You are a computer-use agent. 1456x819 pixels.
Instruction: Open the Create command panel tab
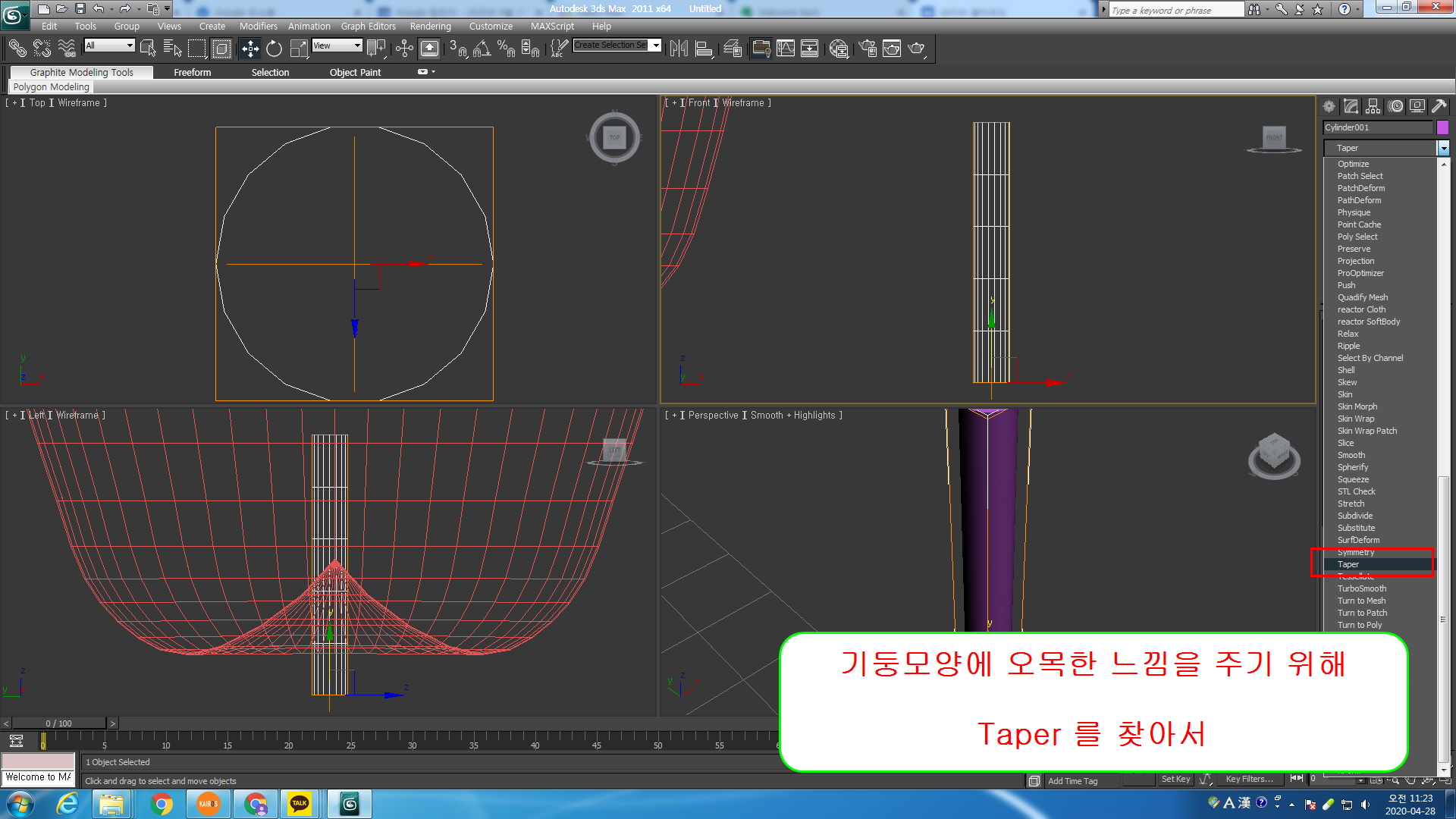pos(1329,106)
